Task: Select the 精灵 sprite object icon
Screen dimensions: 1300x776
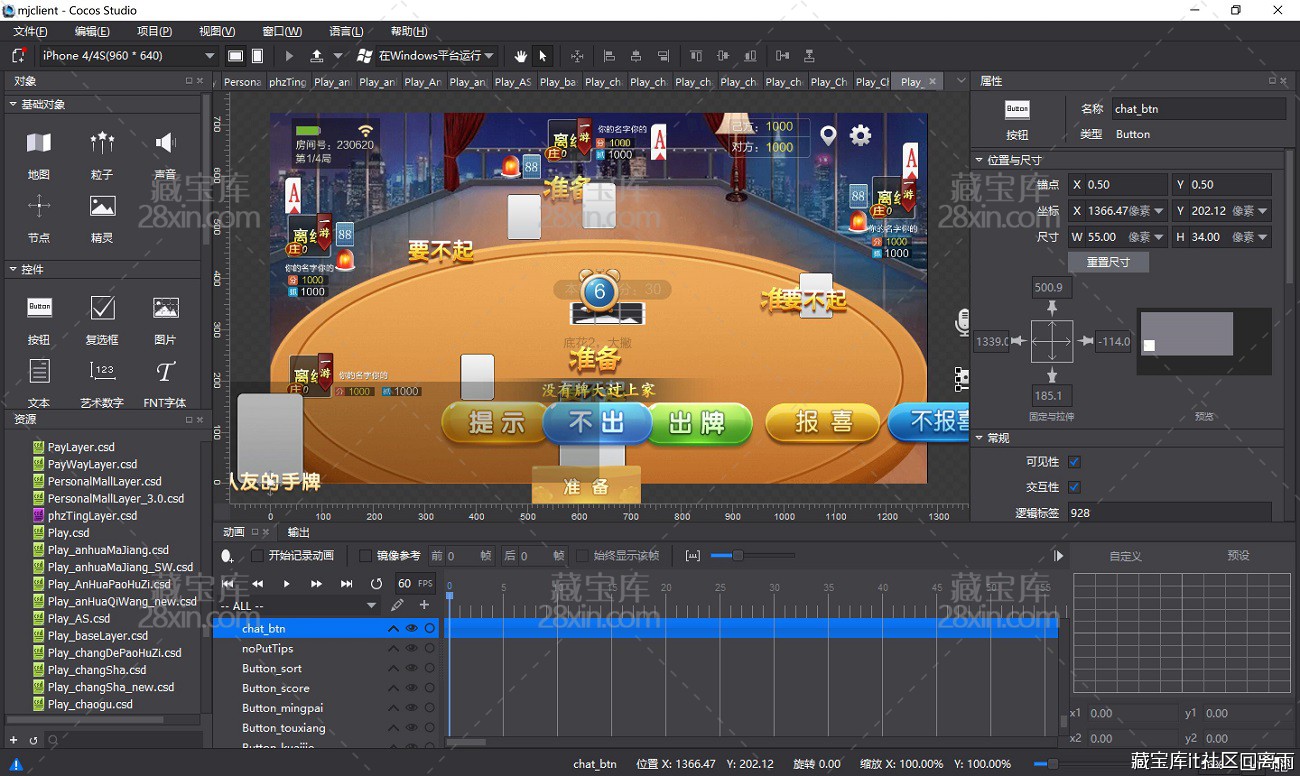Action: (x=102, y=206)
